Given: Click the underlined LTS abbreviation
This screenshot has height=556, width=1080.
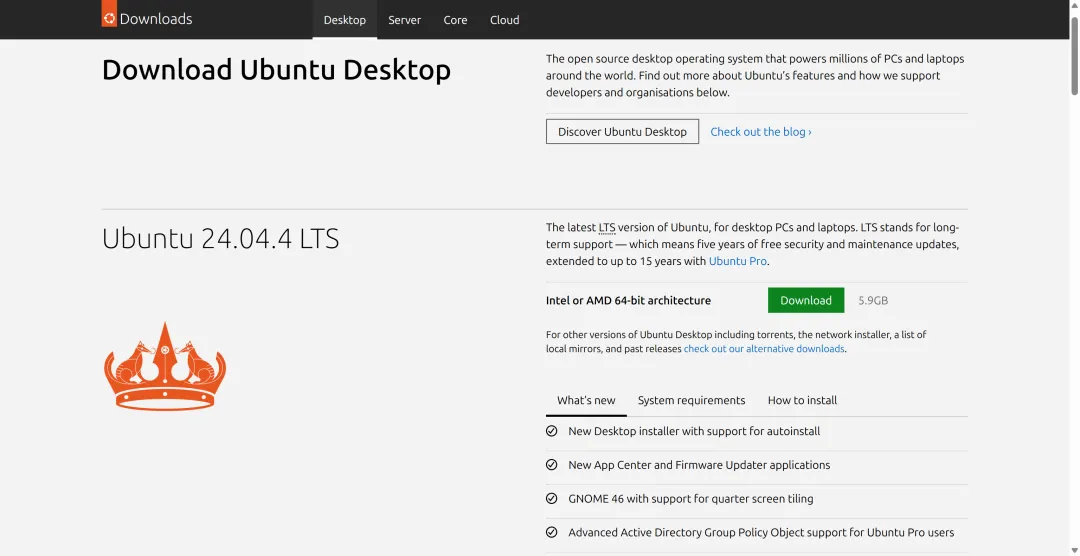Looking at the screenshot, I should pyautogui.click(x=607, y=228).
